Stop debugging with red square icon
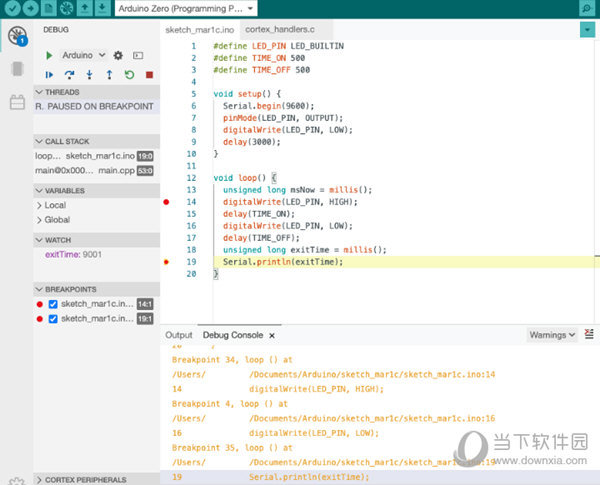This screenshot has height=485, width=600. pyautogui.click(x=149, y=75)
